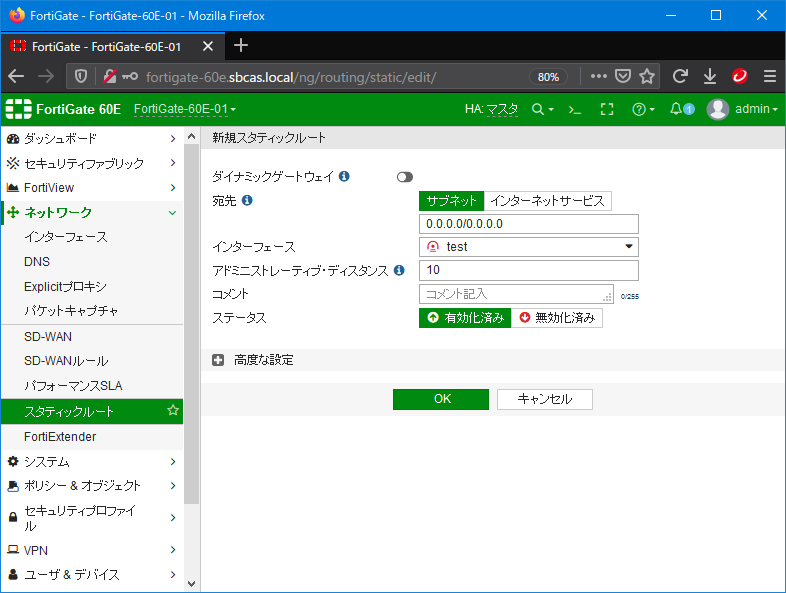This screenshot has width=786, height=593.
Task: Expand ユーザ & デバイス menu
Action: pyautogui.click(x=92, y=574)
